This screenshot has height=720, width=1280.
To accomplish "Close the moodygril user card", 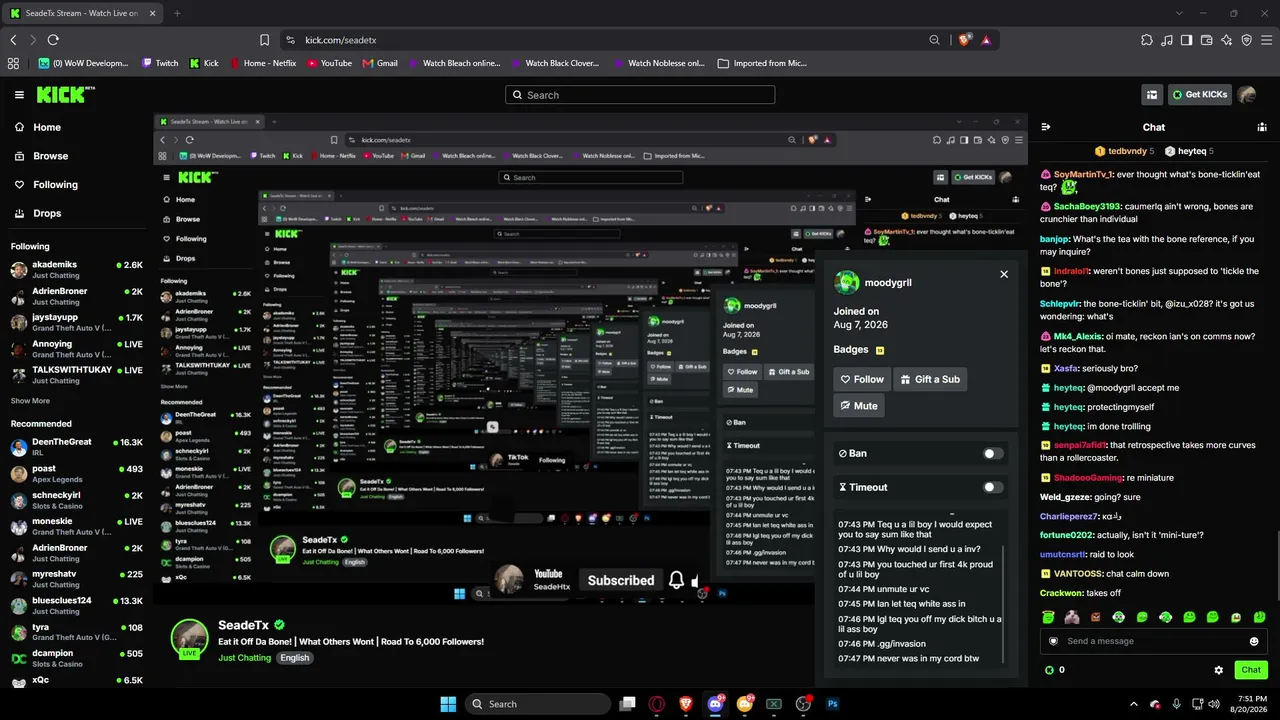I will [1004, 274].
